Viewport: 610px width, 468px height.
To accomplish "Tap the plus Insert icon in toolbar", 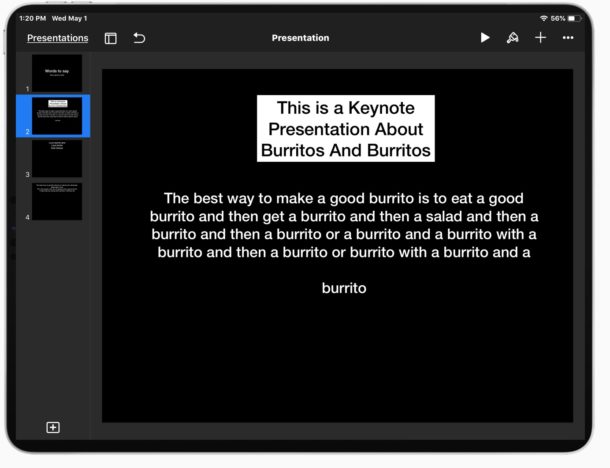I will pos(540,38).
